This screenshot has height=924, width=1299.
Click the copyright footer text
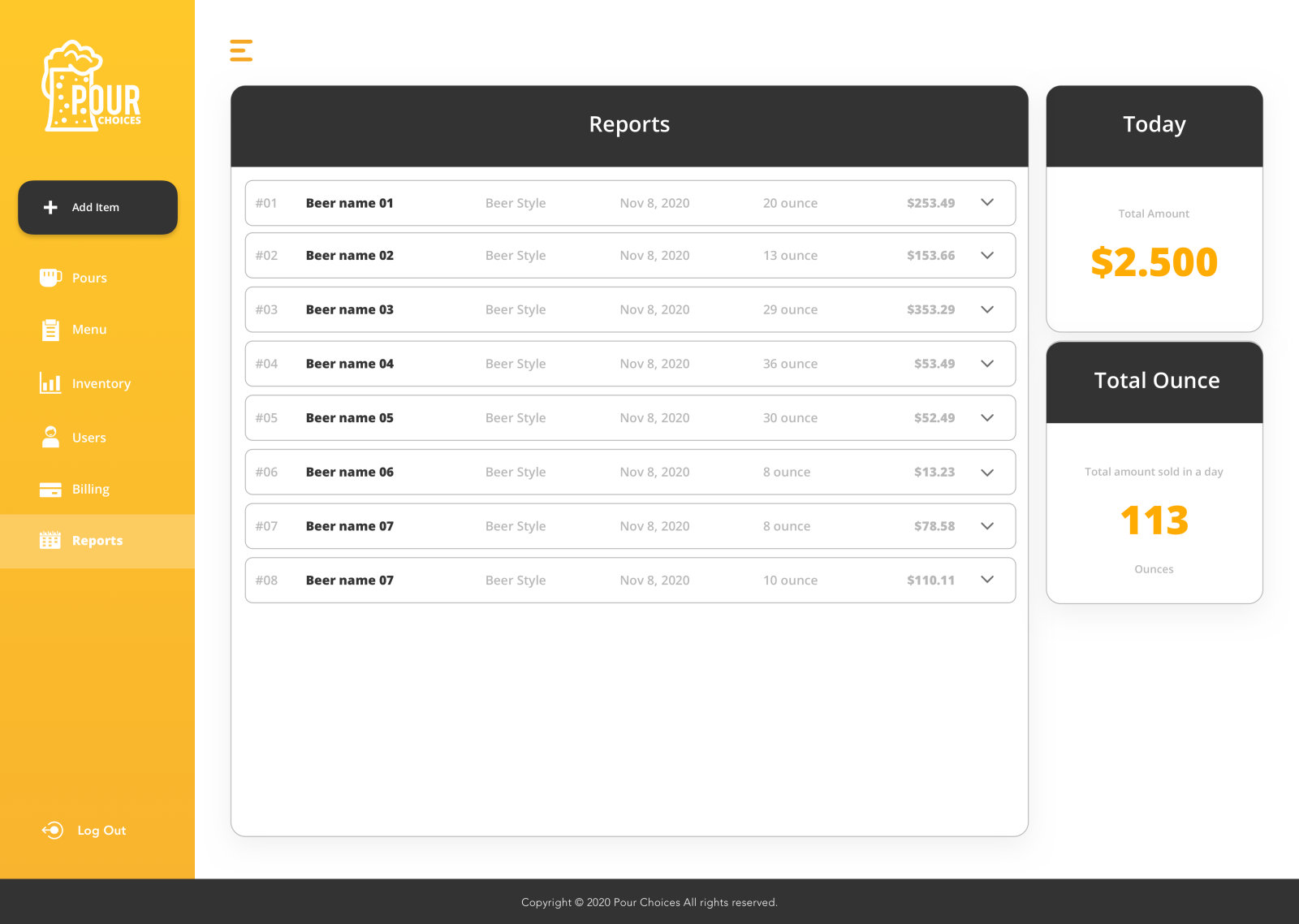pos(649,902)
